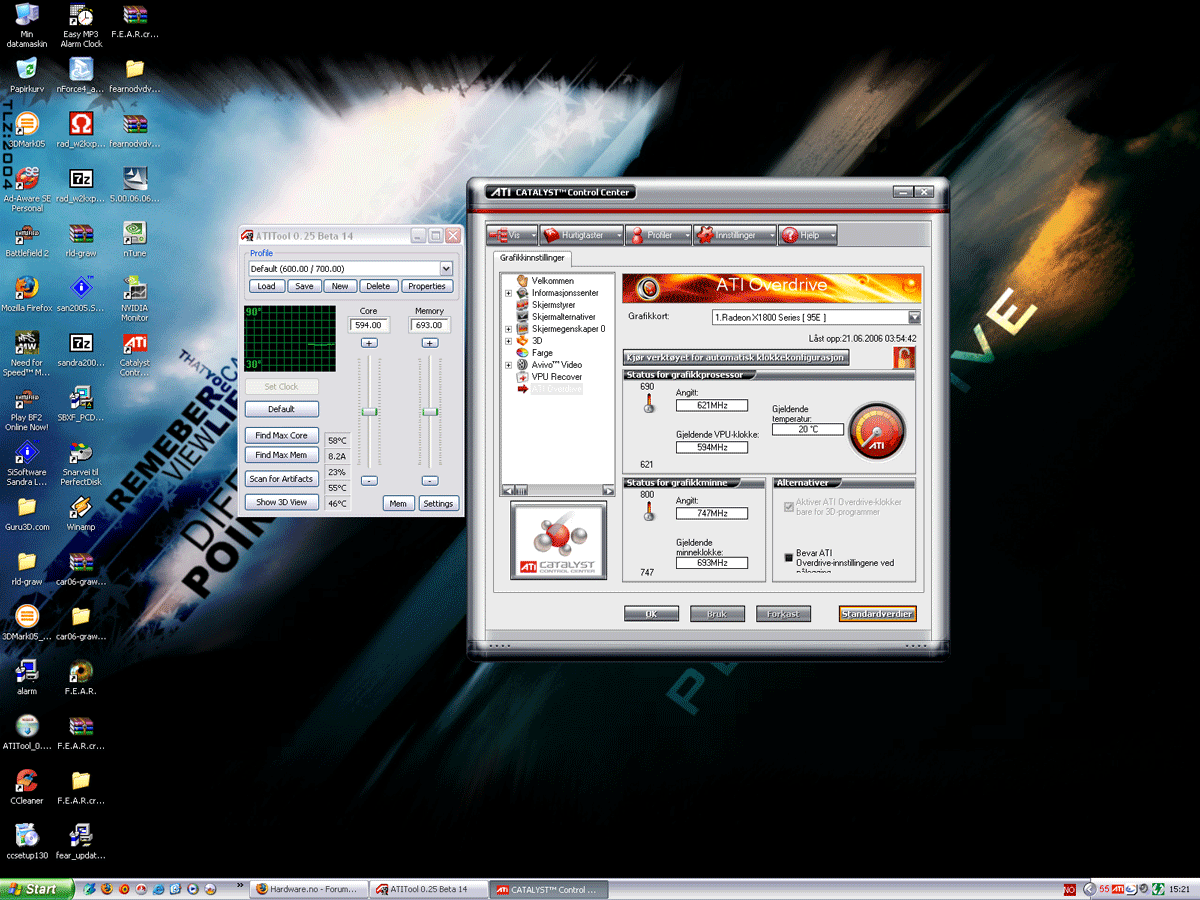Open the 3DMark05 desktop icon
The image size is (1200, 900).
coord(27,125)
